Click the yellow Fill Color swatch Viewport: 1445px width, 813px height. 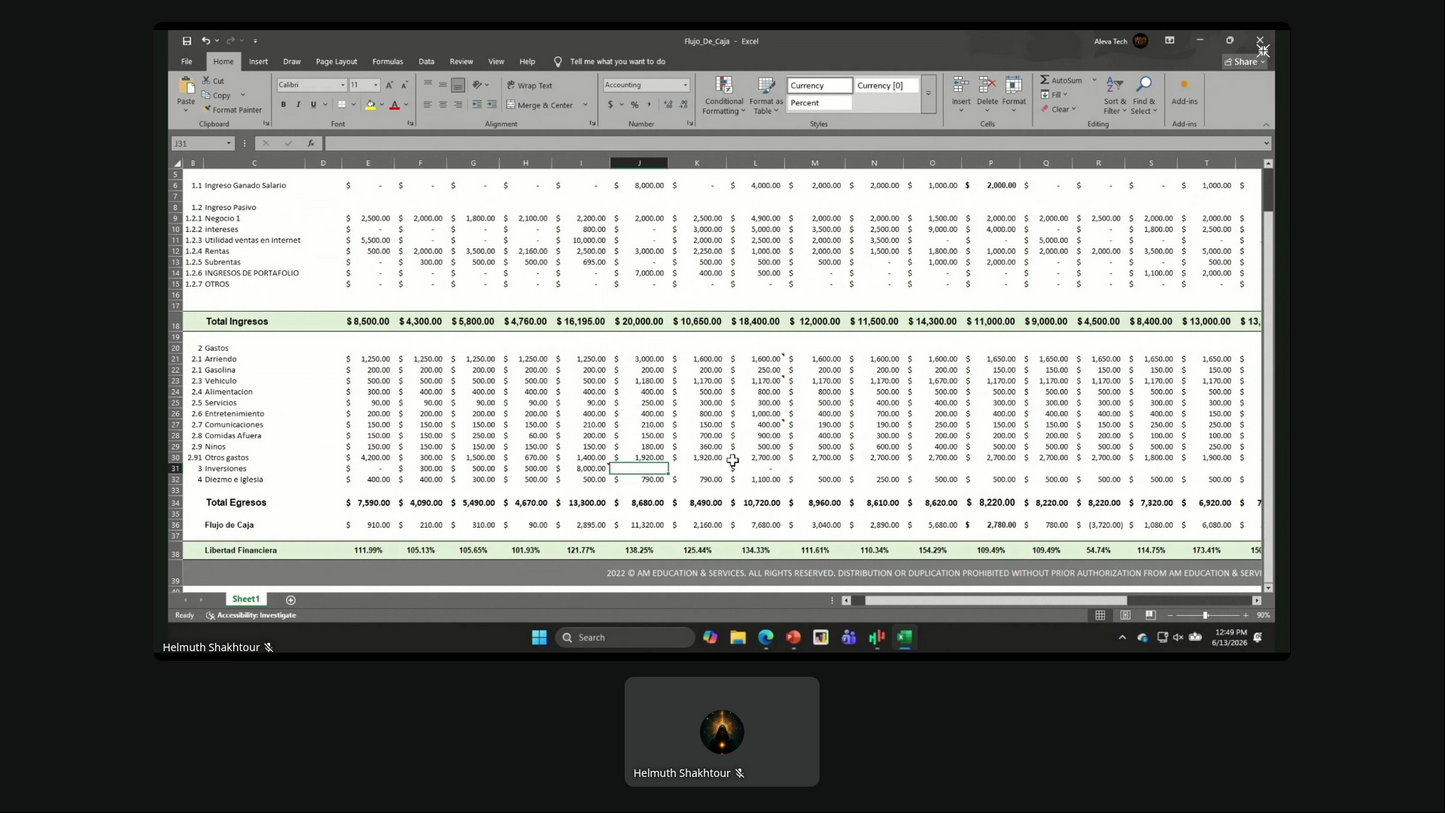(x=370, y=105)
